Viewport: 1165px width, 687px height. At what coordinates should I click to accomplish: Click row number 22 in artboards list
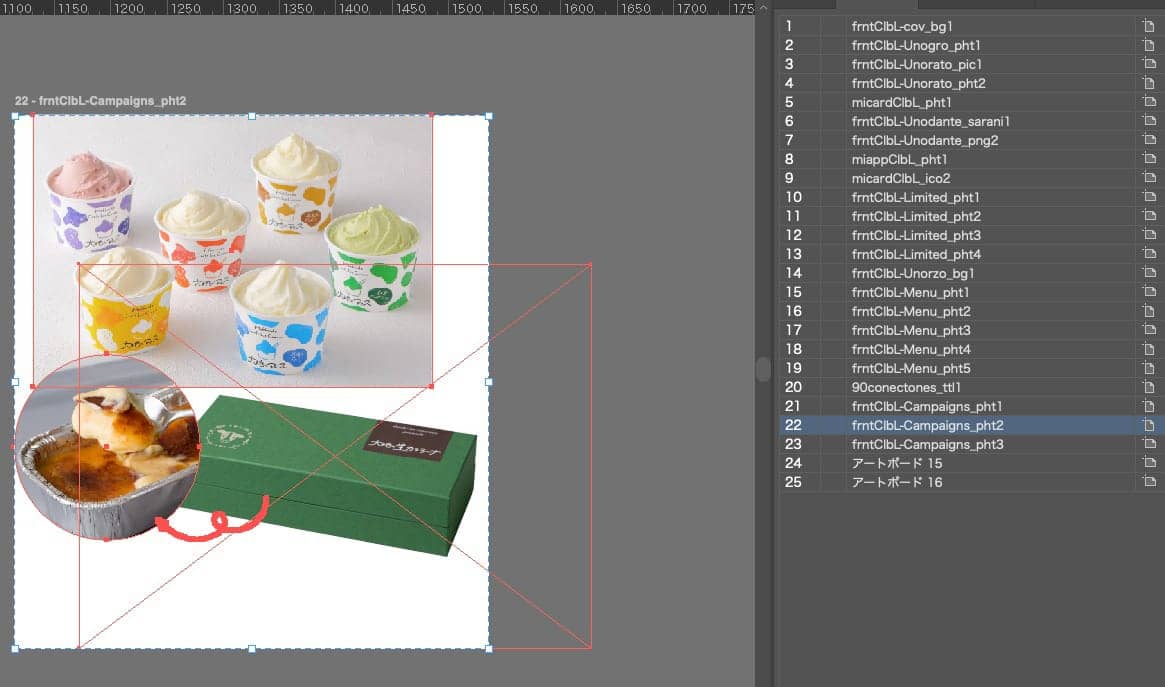coord(794,425)
